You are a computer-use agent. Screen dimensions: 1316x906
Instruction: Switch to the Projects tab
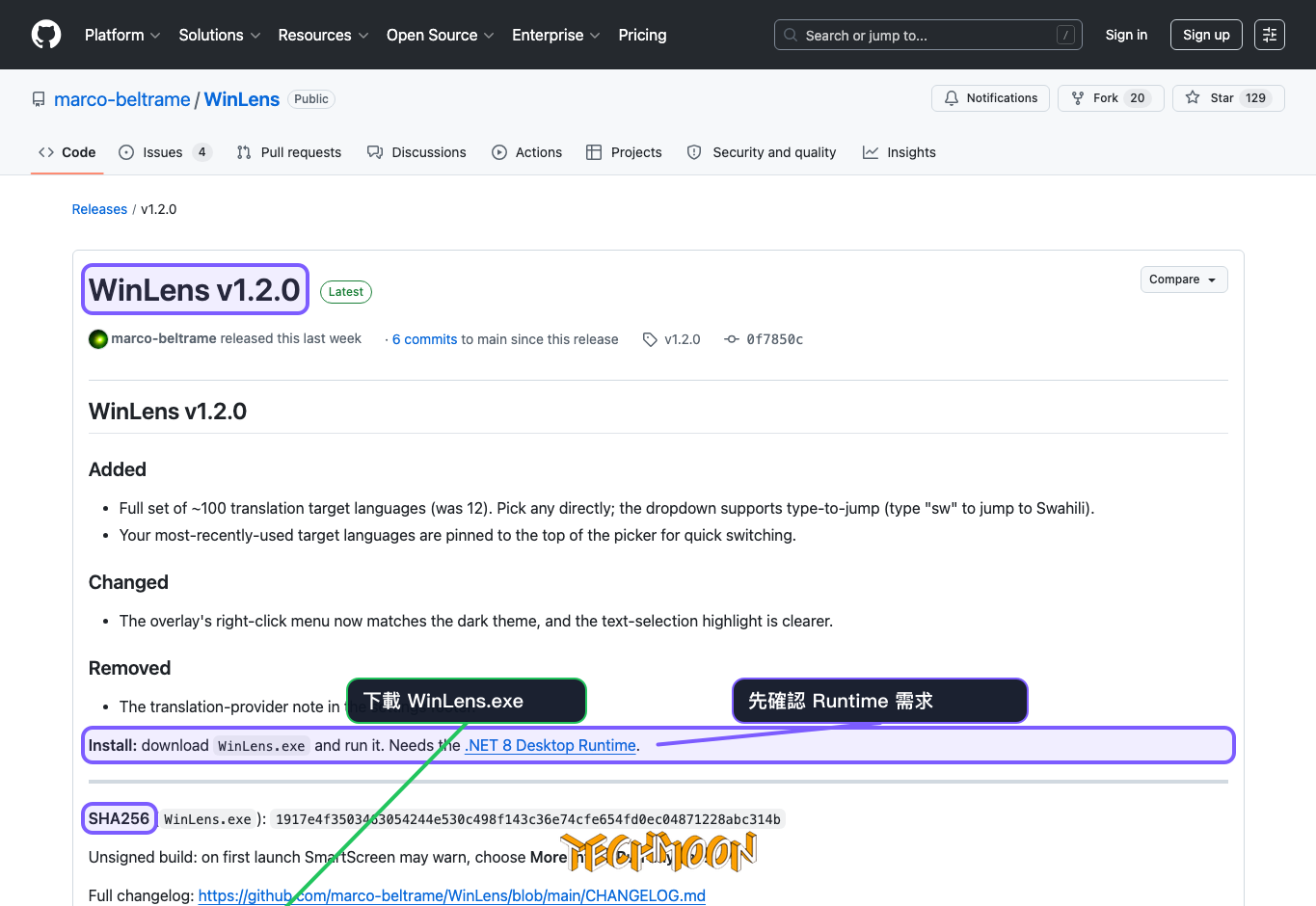coord(624,152)
